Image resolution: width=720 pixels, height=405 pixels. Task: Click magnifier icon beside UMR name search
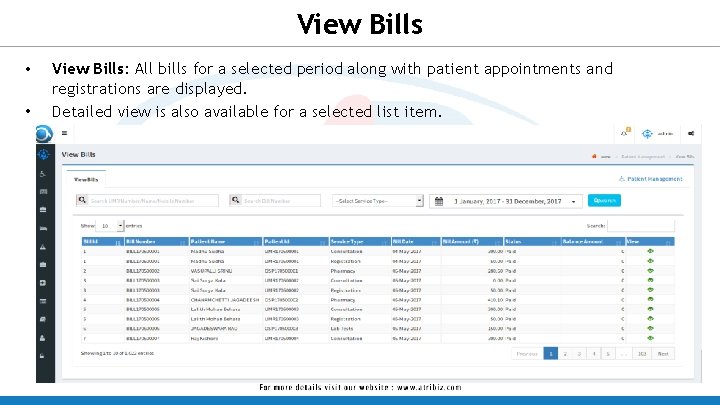pos(82,200)
